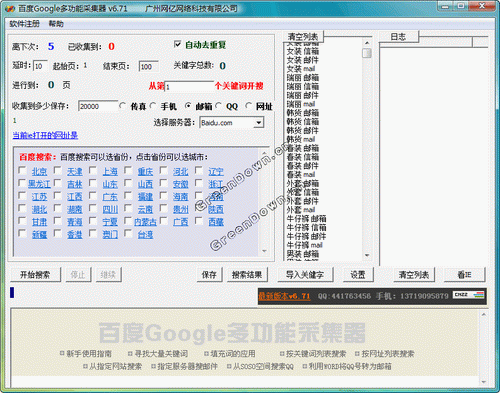Check the 北京 province checkbox

23,171
